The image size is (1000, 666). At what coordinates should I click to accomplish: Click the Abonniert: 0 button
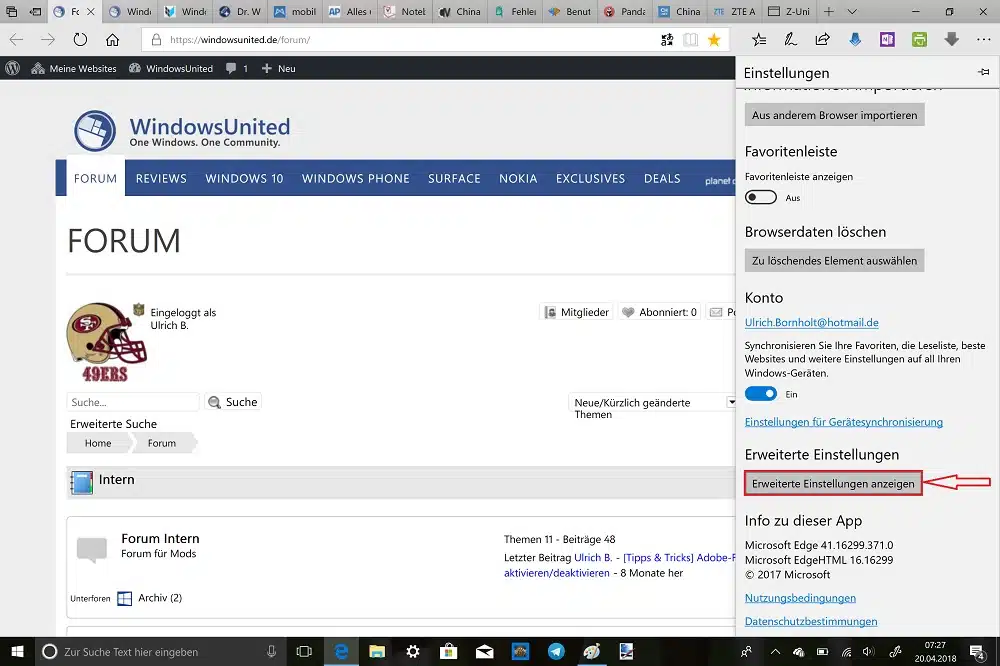click(x=659, y=312)
